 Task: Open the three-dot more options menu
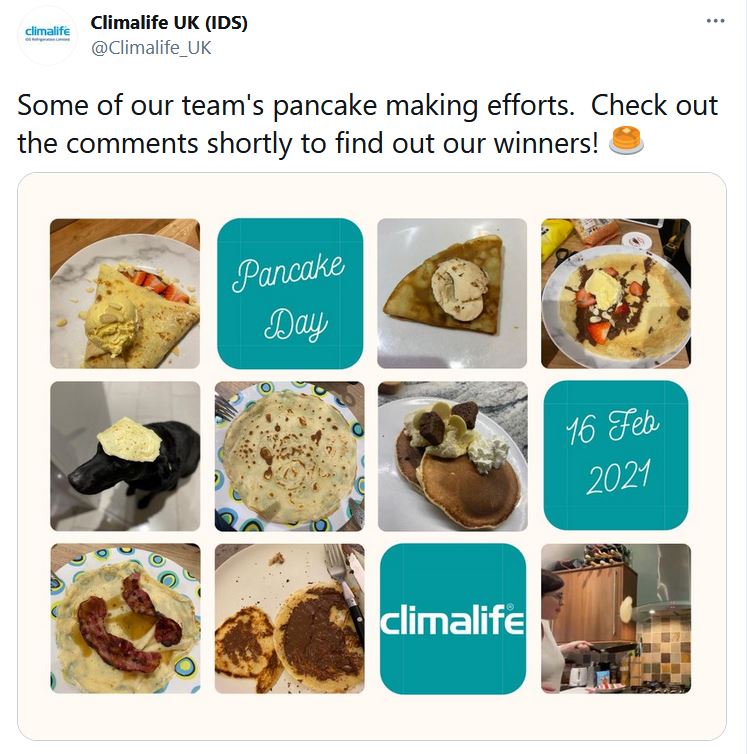tap(715, 21)
